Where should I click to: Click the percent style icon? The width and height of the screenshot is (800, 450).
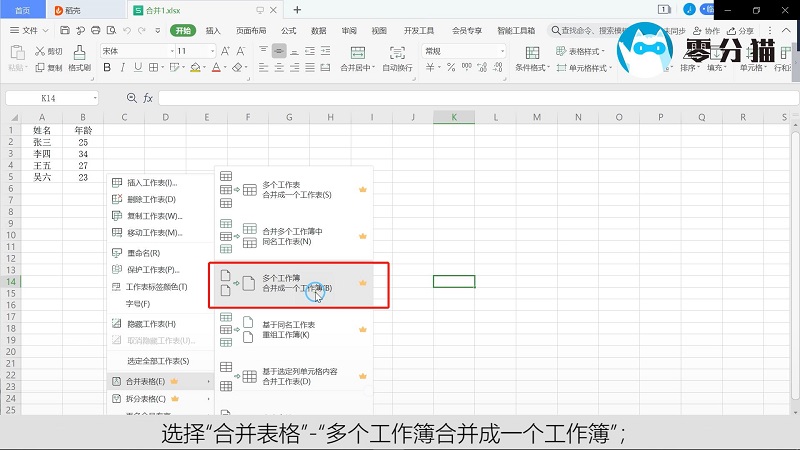coord(451,67)
